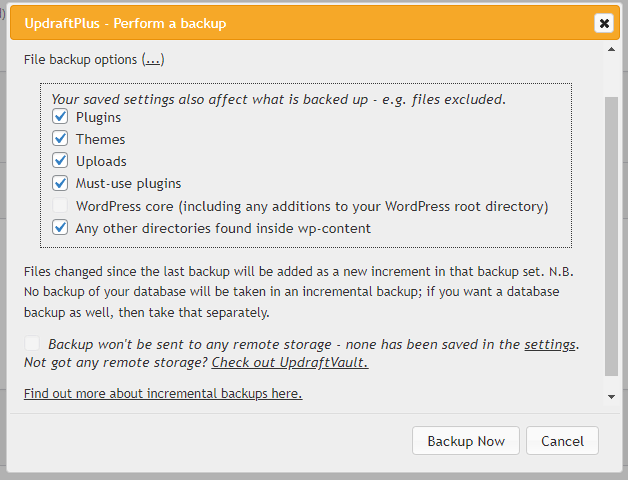This screenshot has width=628, height=480.
Task: Toggle the Must-use plugins checkbox
Action: [x=60, y=183]
